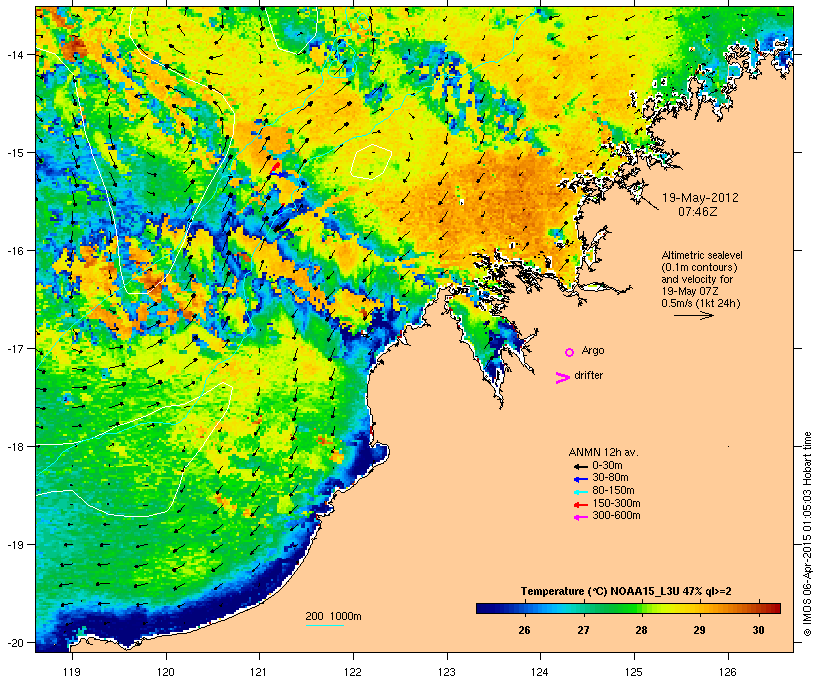Click the 0.5m/s velocity scale arrow
The height and width of the screenshot is (680, 820).
coord(693,315)
